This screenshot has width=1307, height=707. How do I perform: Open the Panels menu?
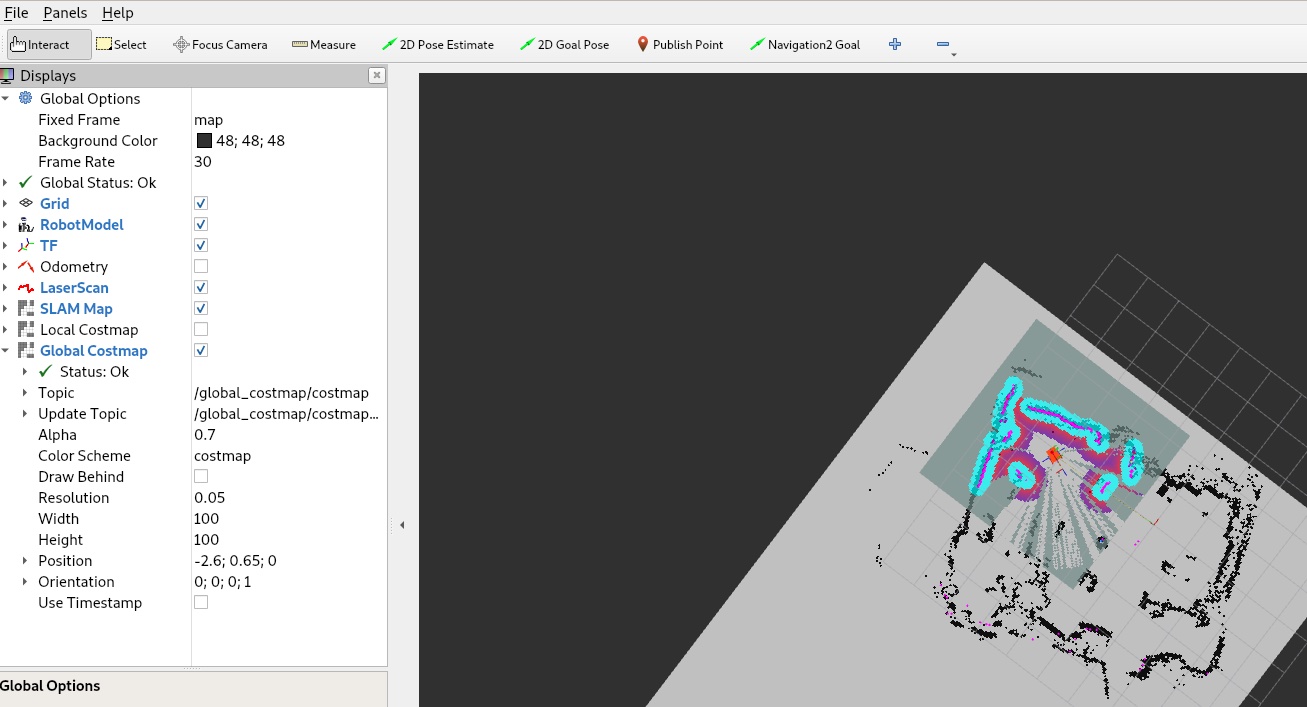(64, 12)
